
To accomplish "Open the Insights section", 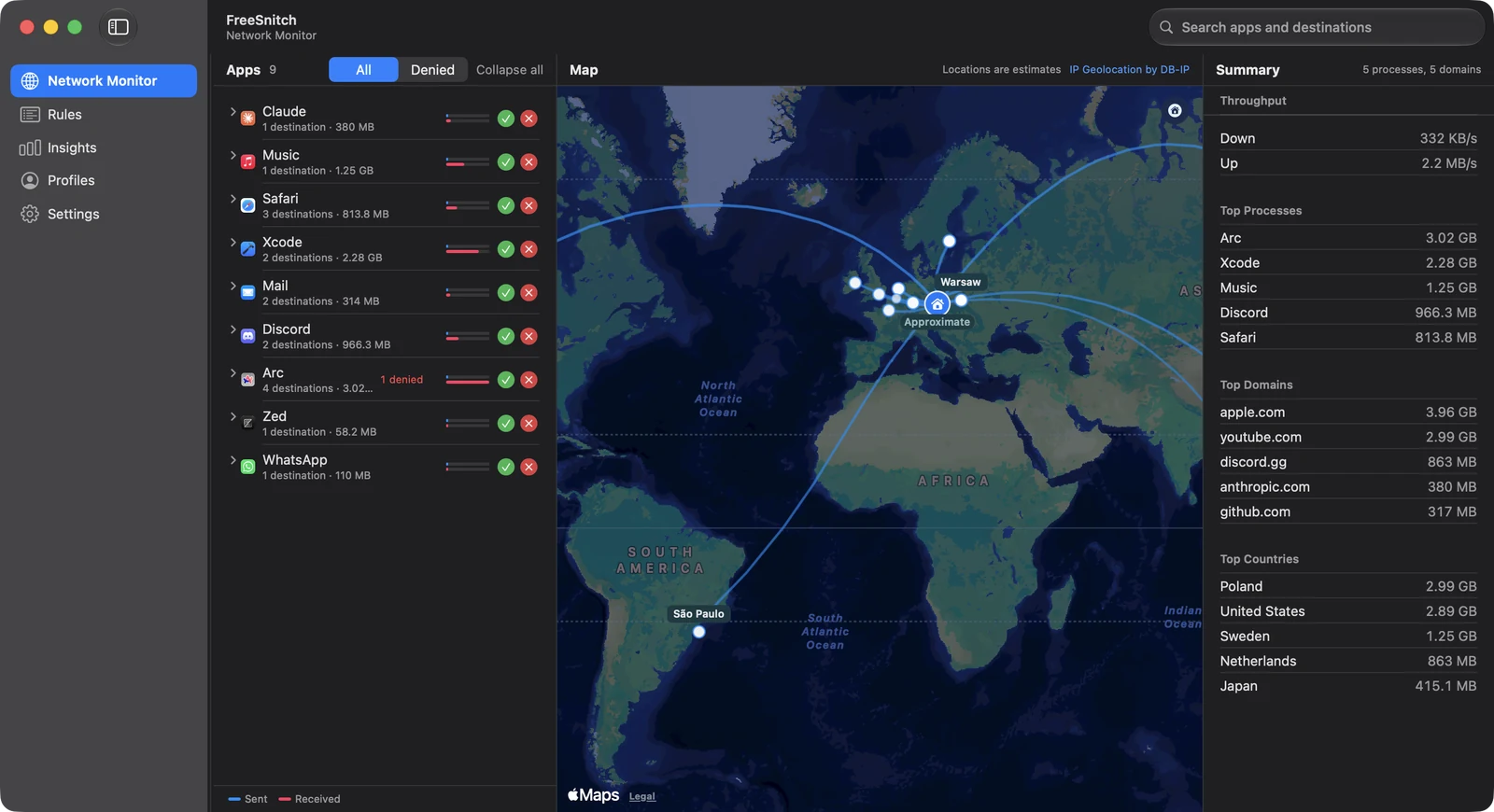I will click(104, 147).
